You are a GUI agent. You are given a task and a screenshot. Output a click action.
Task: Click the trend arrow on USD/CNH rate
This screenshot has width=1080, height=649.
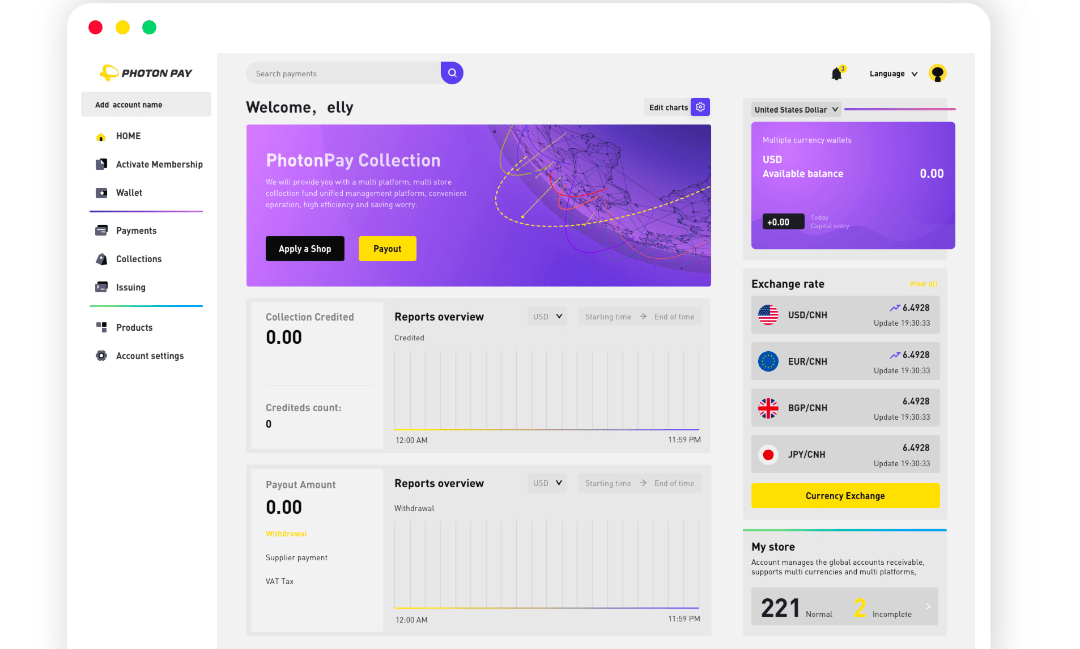coord(895,308)
